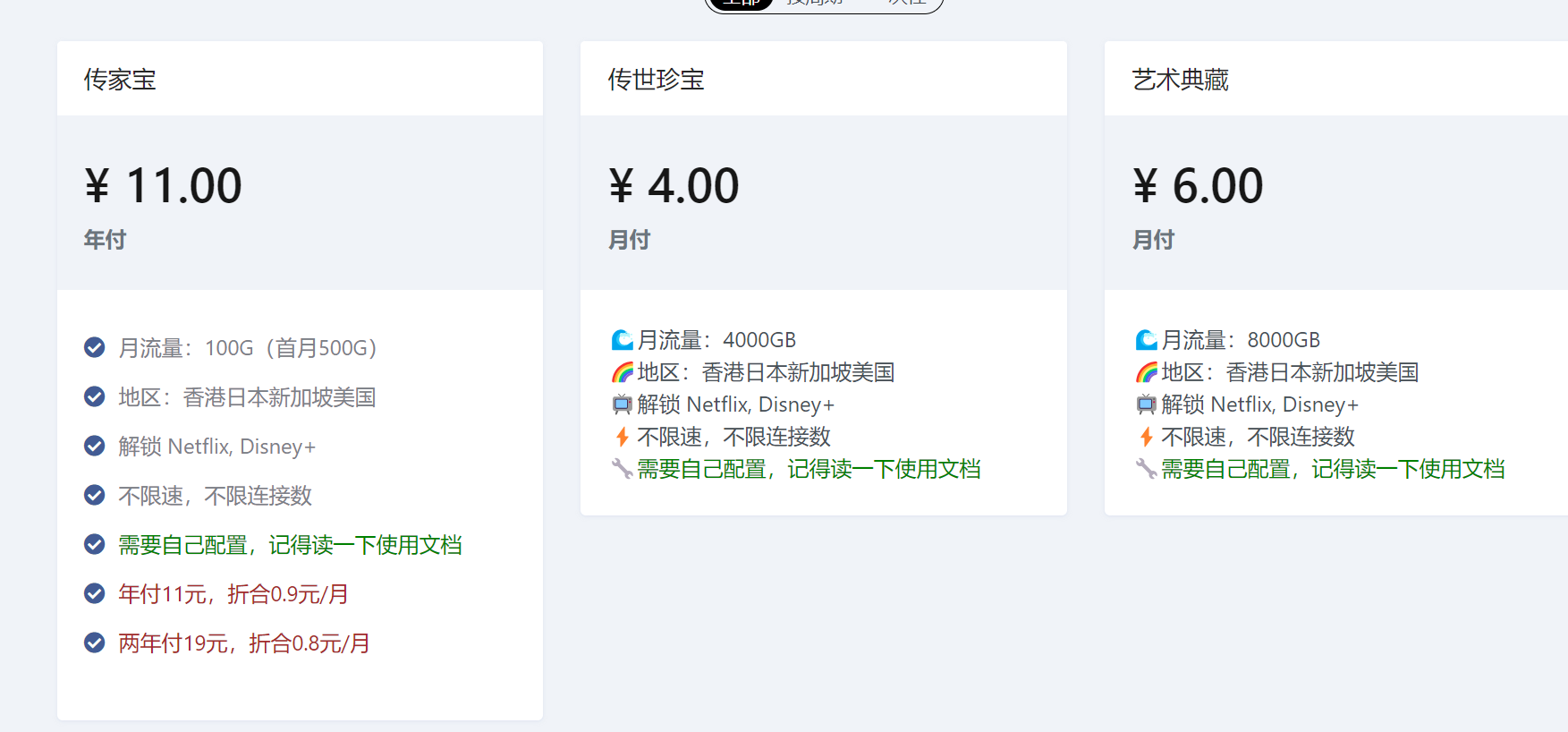Click the check icon beside 两年付19元
The width and height of the screenshot is (1568, 732).
pos(94,643)
